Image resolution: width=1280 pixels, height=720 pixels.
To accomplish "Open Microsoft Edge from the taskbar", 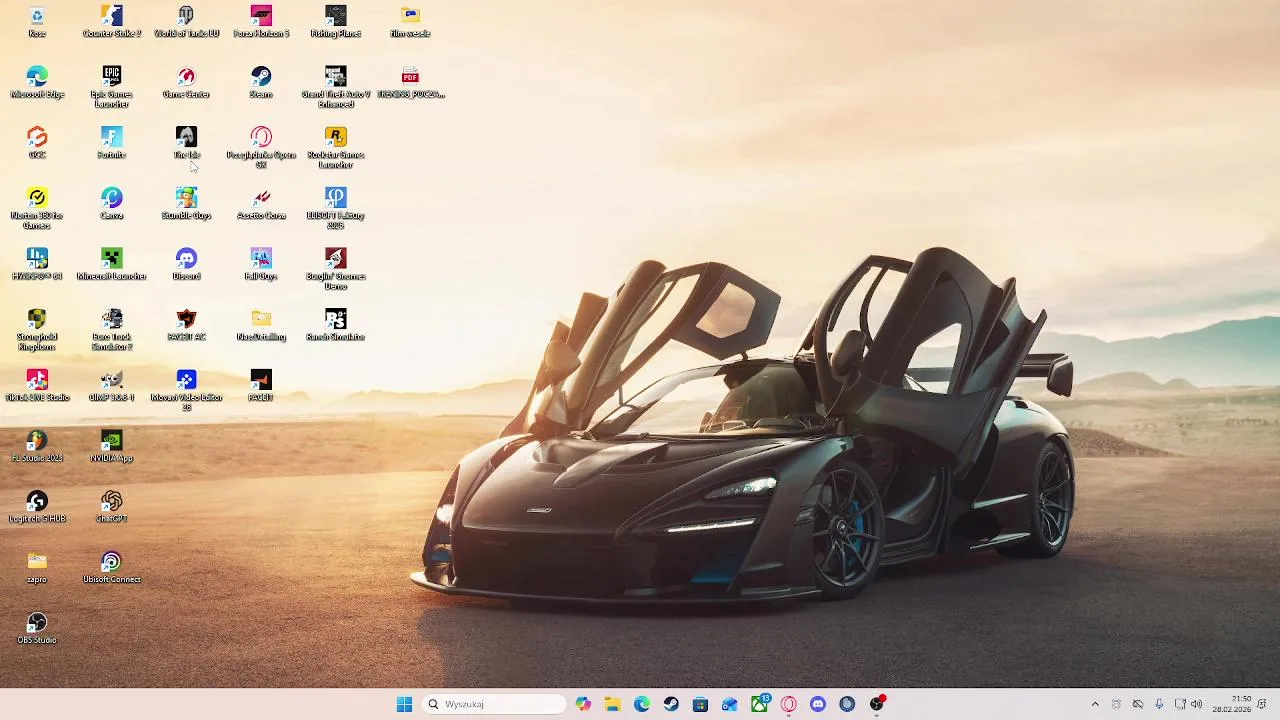I will tap(642, 704).
